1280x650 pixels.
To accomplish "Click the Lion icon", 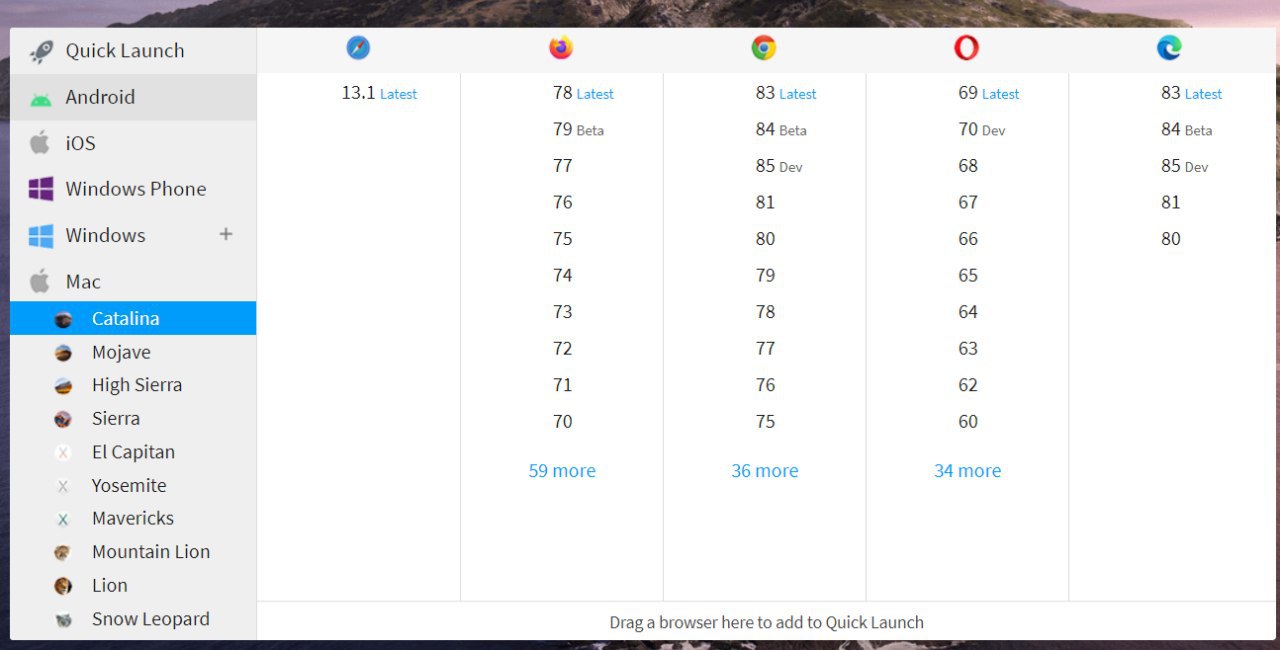I will [x=63, y=586].
